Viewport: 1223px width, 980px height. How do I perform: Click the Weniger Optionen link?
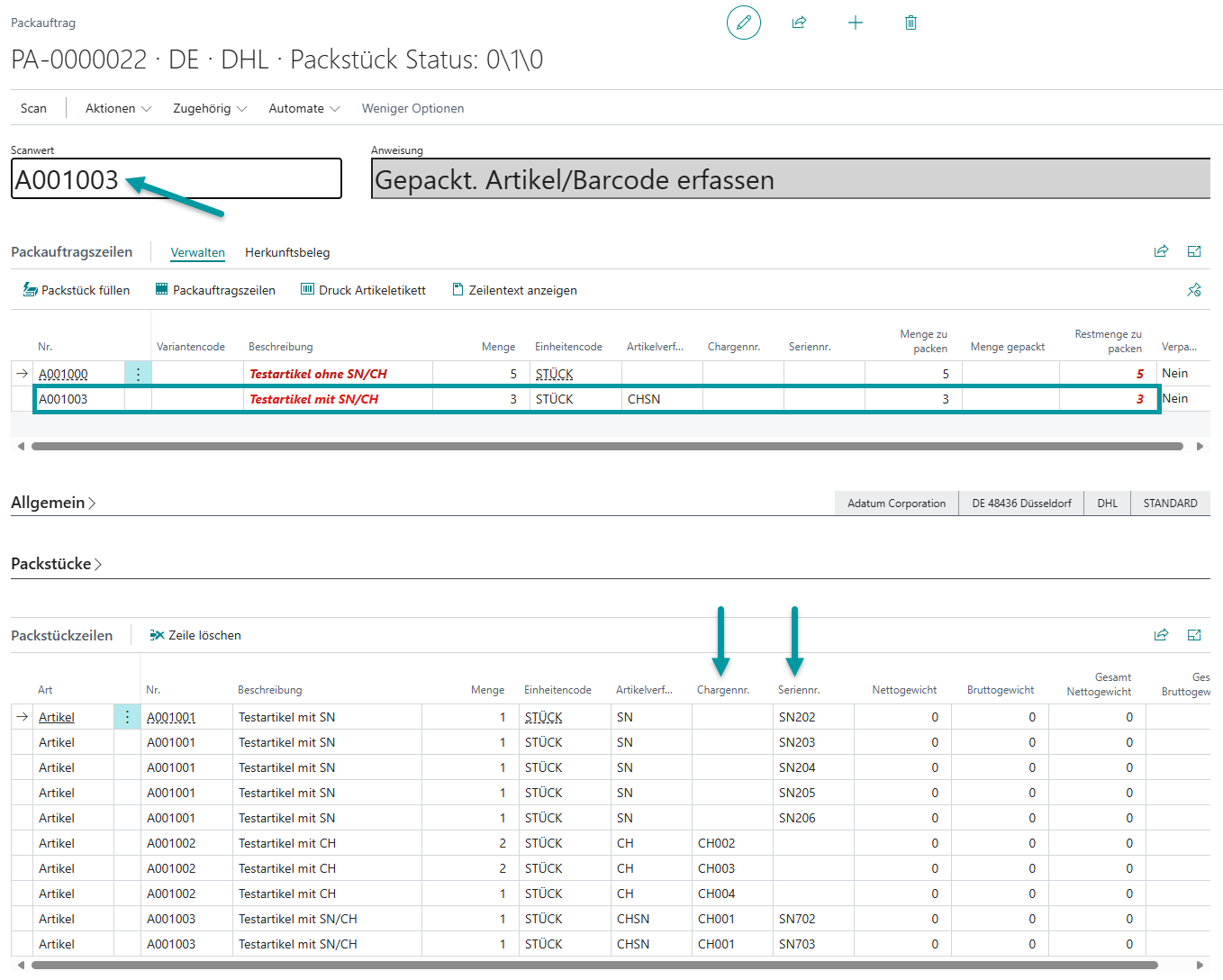coord(412,108)
